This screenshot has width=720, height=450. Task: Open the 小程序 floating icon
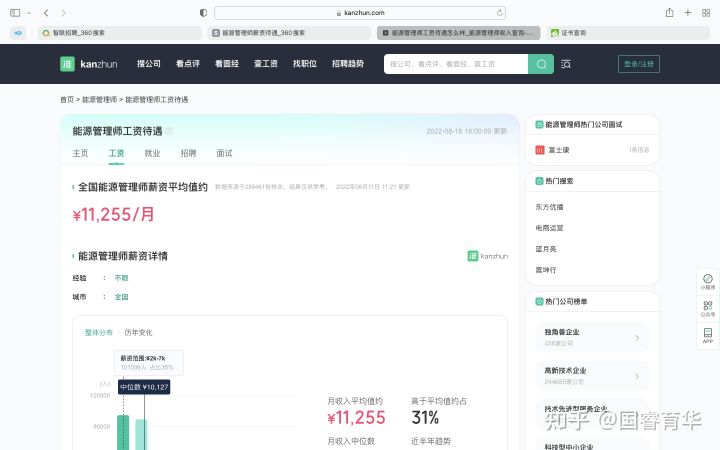[x=708, y=281]
